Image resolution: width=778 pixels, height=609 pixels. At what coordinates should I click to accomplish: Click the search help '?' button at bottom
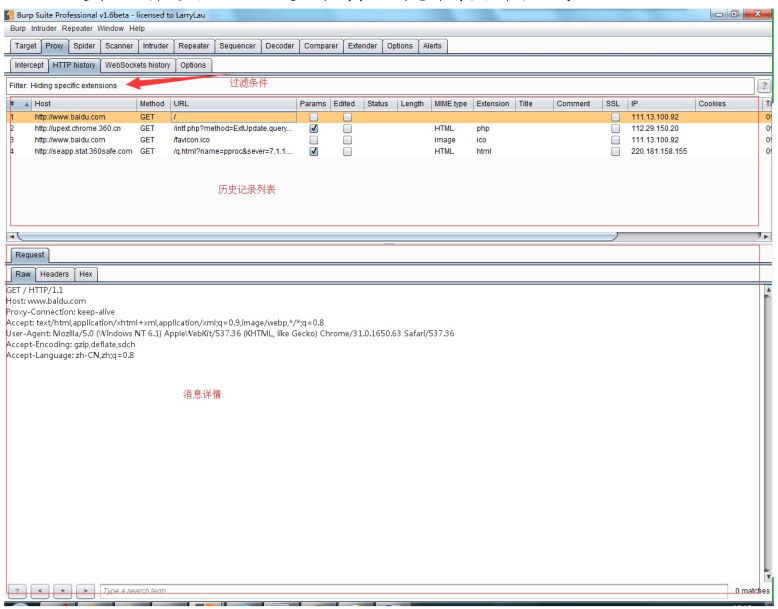(17, 591)
